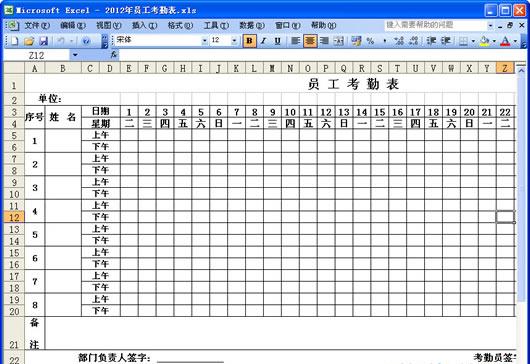The height and width of the screenshot is (364, 530).
Task: Open the 文件 menu
Action: pyautogui.click(x=37, y=25)
